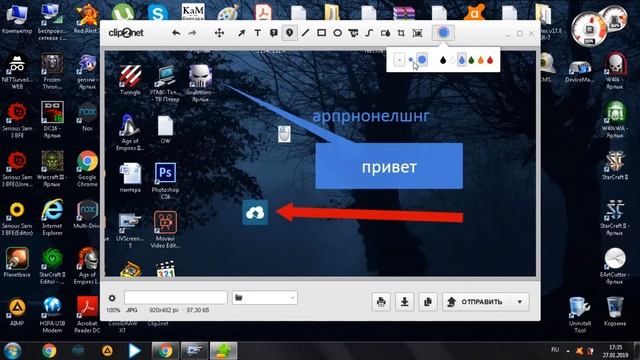Select the Google Chrome desktop shortcut
Screen dimensions: 640x360
click(87, 169)
